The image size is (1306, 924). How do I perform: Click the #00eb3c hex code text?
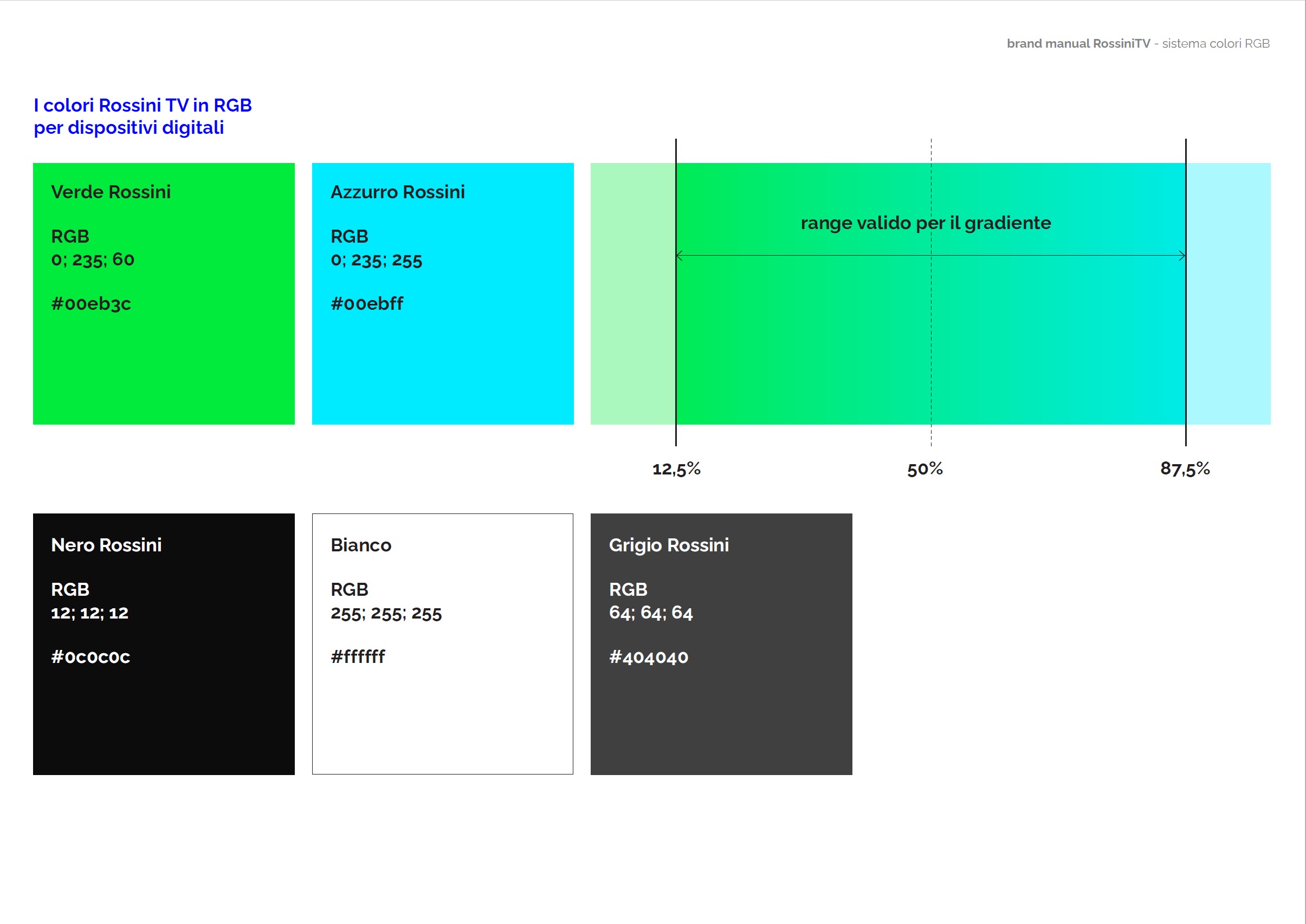91,304
